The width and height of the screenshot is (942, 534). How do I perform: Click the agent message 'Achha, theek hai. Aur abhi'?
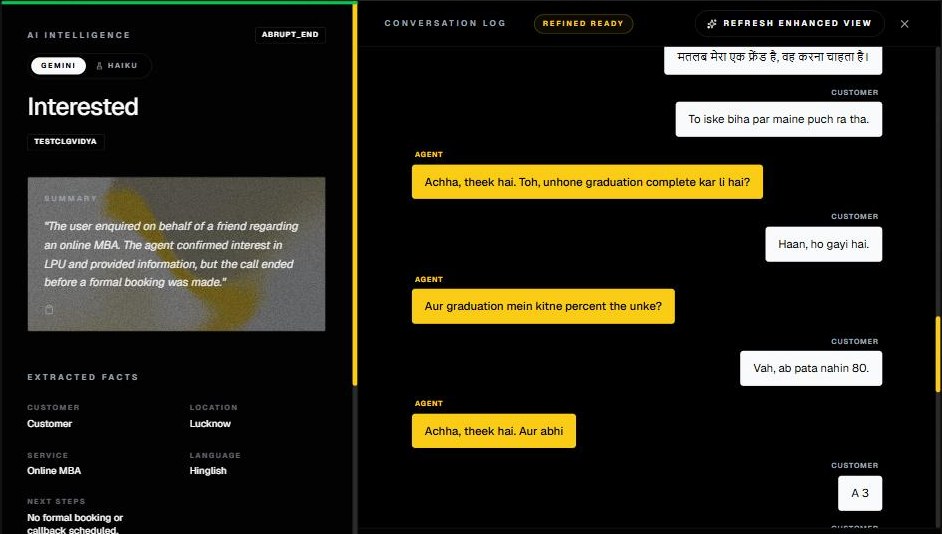click(494, 431)
